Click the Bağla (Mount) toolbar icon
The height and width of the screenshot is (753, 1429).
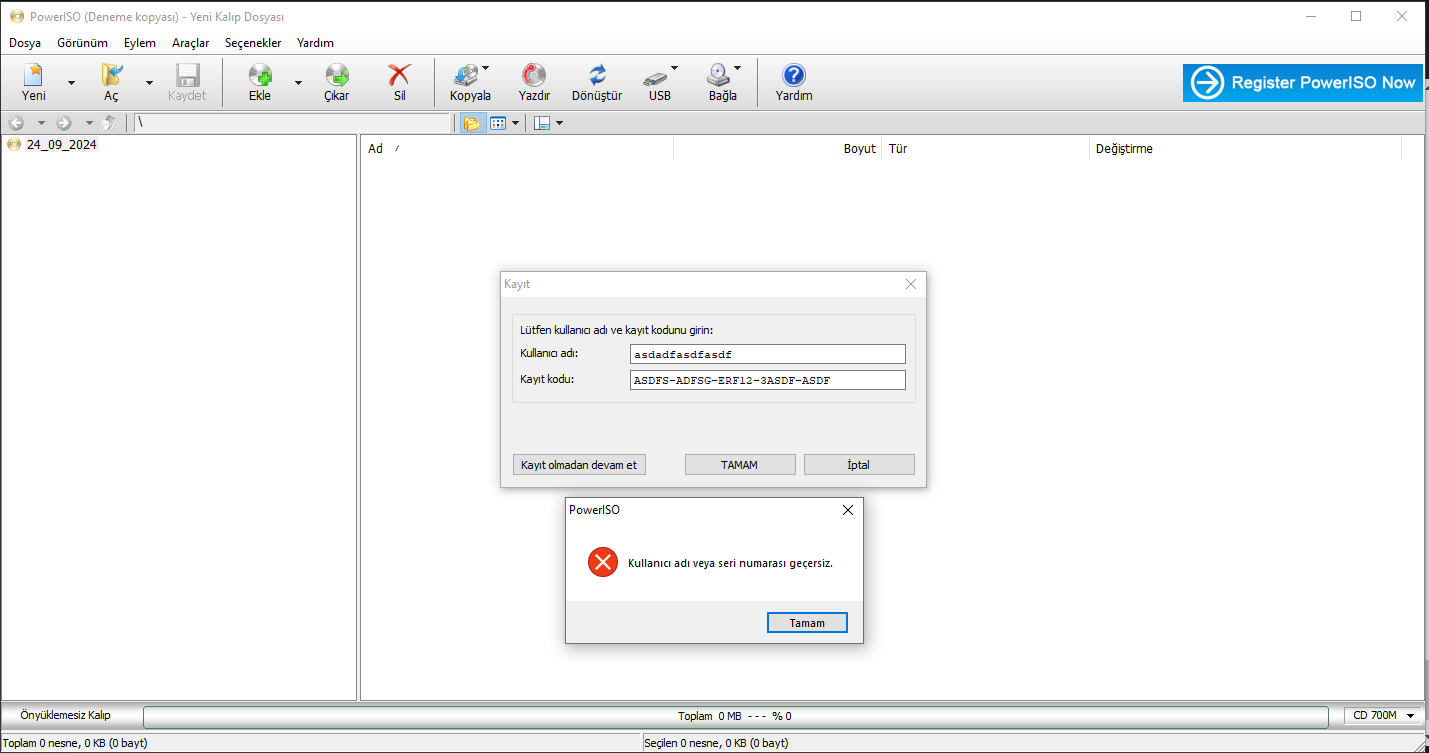pyautogui.click(x=723, y=82)
